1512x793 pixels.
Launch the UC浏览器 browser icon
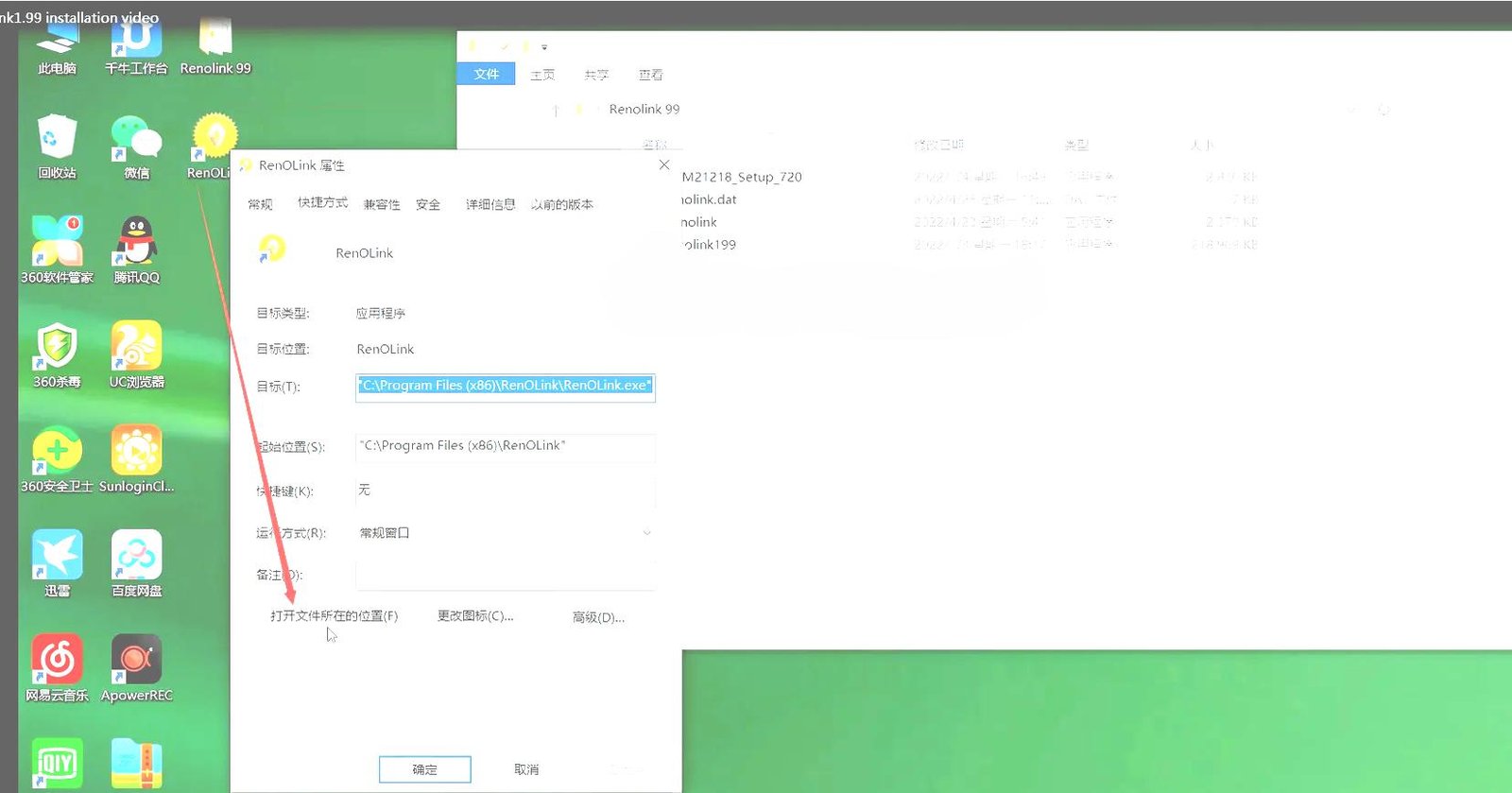pyautogui.click(x=136, y=355)
